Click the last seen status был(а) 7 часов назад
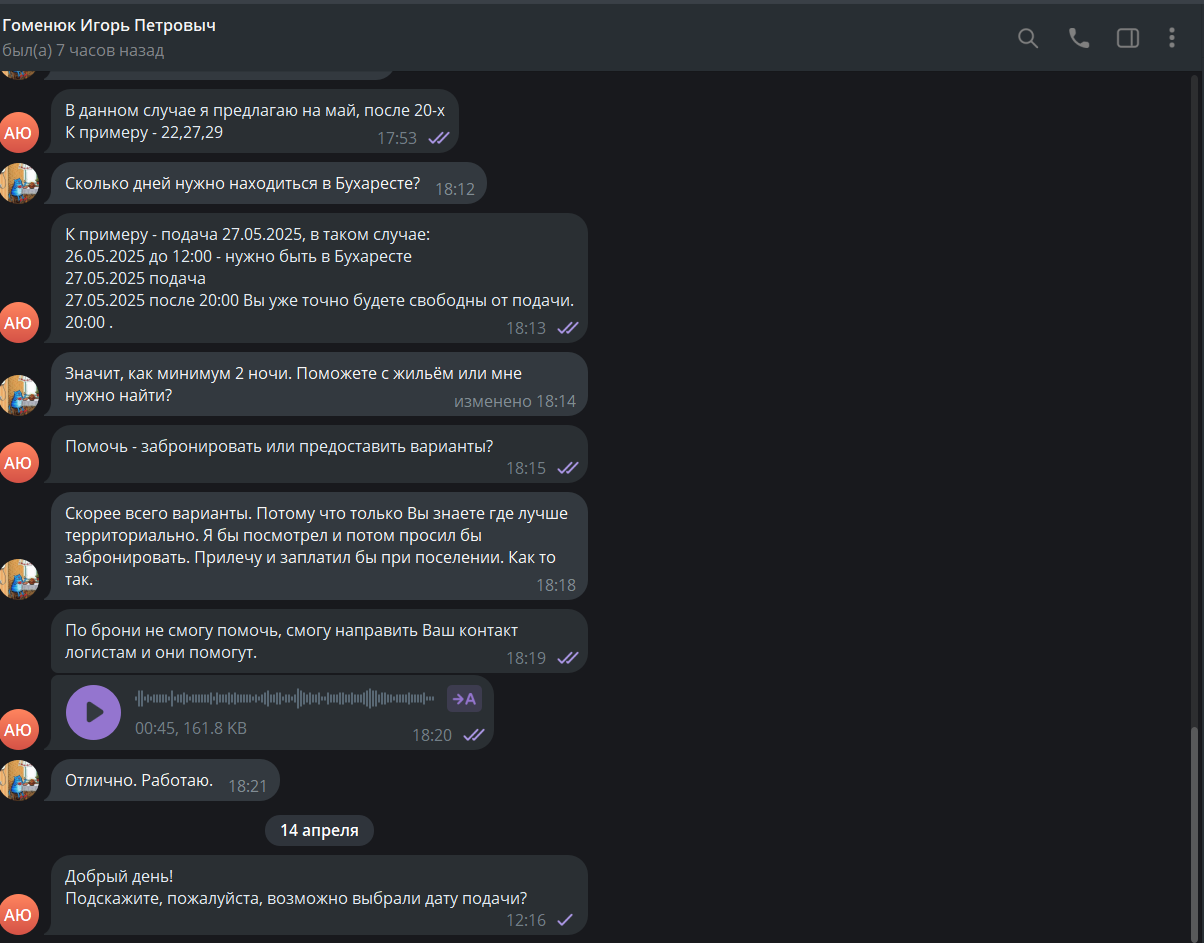 (83, 50)
